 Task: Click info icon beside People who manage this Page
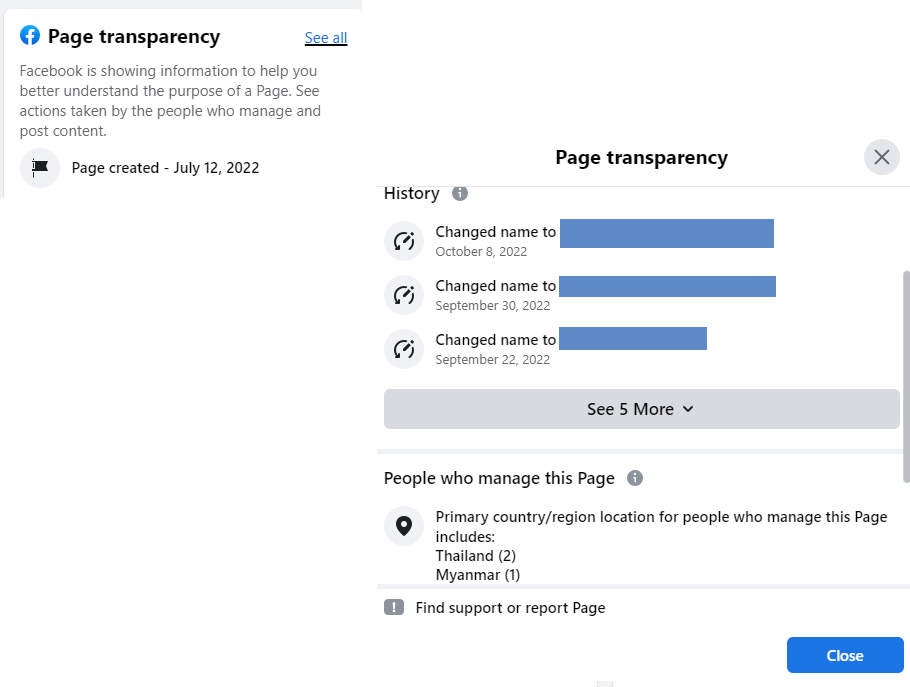(x=635, y=478)
